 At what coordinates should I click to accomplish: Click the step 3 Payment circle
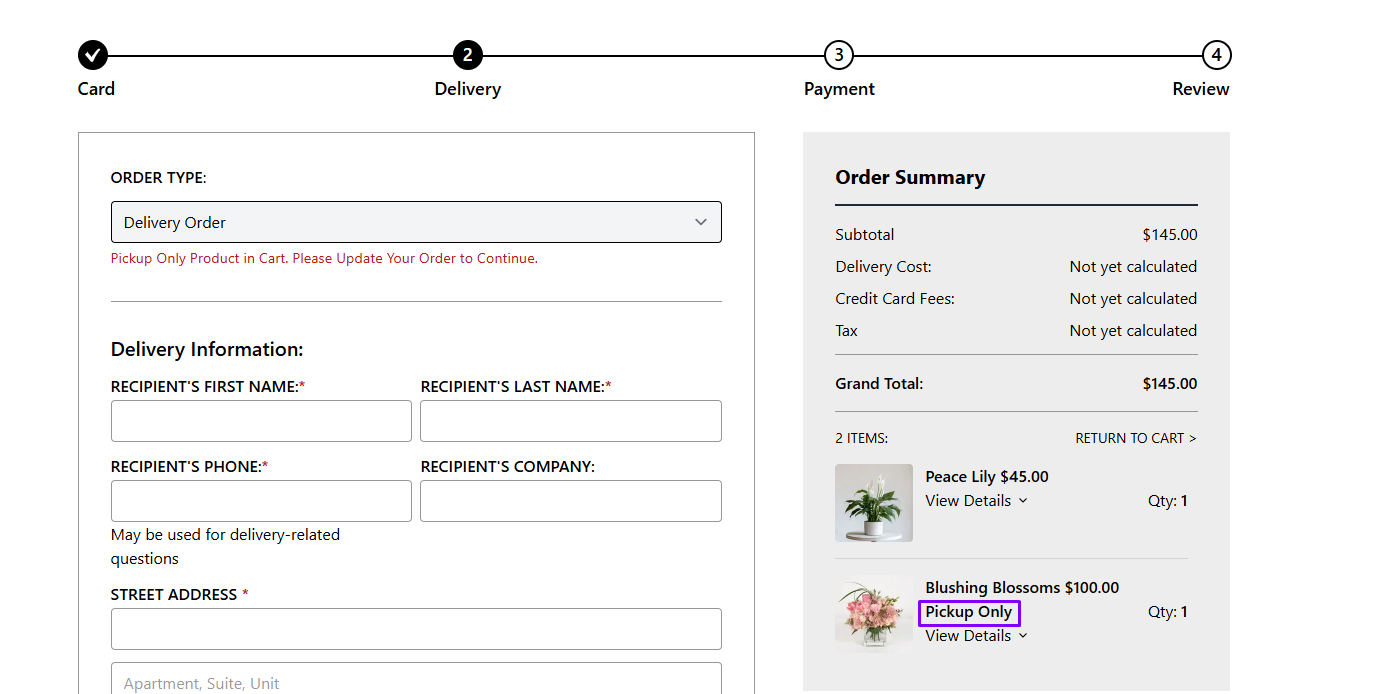pyautogui.click(x=838, y=55)
